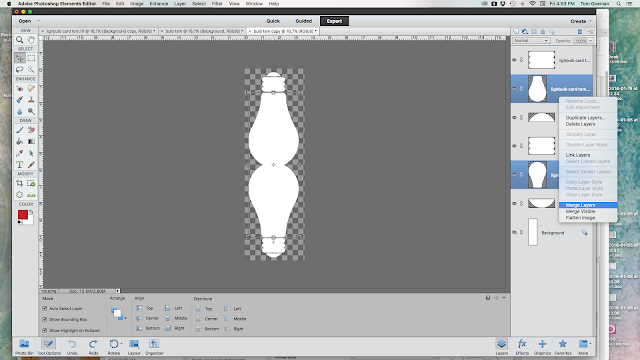This screenshot has height=360, width=640.
Task: Select the Eraser tool
Action: (31, 130)
